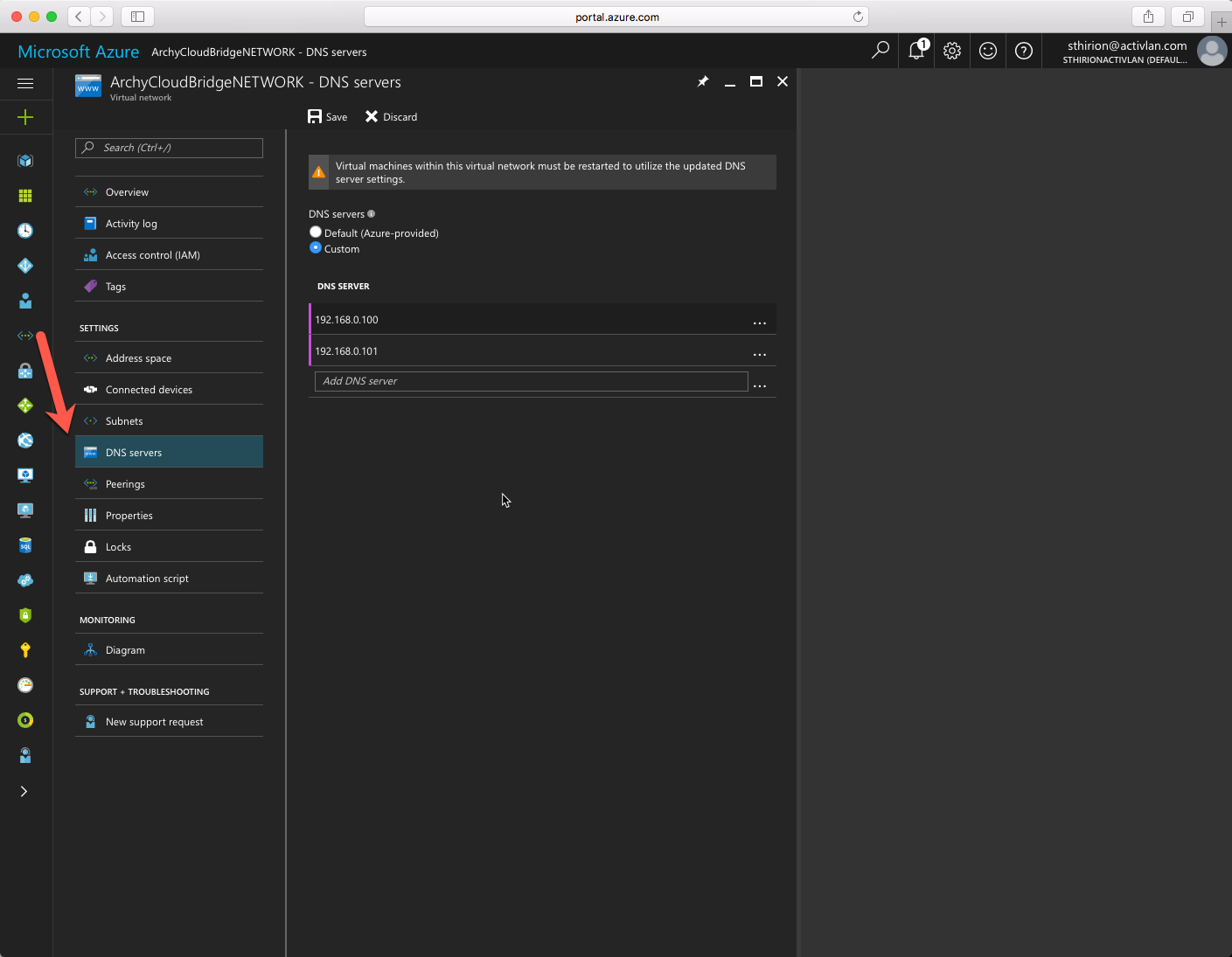Open Address space settings
1232x957 pixels.
tap(169, 358)
